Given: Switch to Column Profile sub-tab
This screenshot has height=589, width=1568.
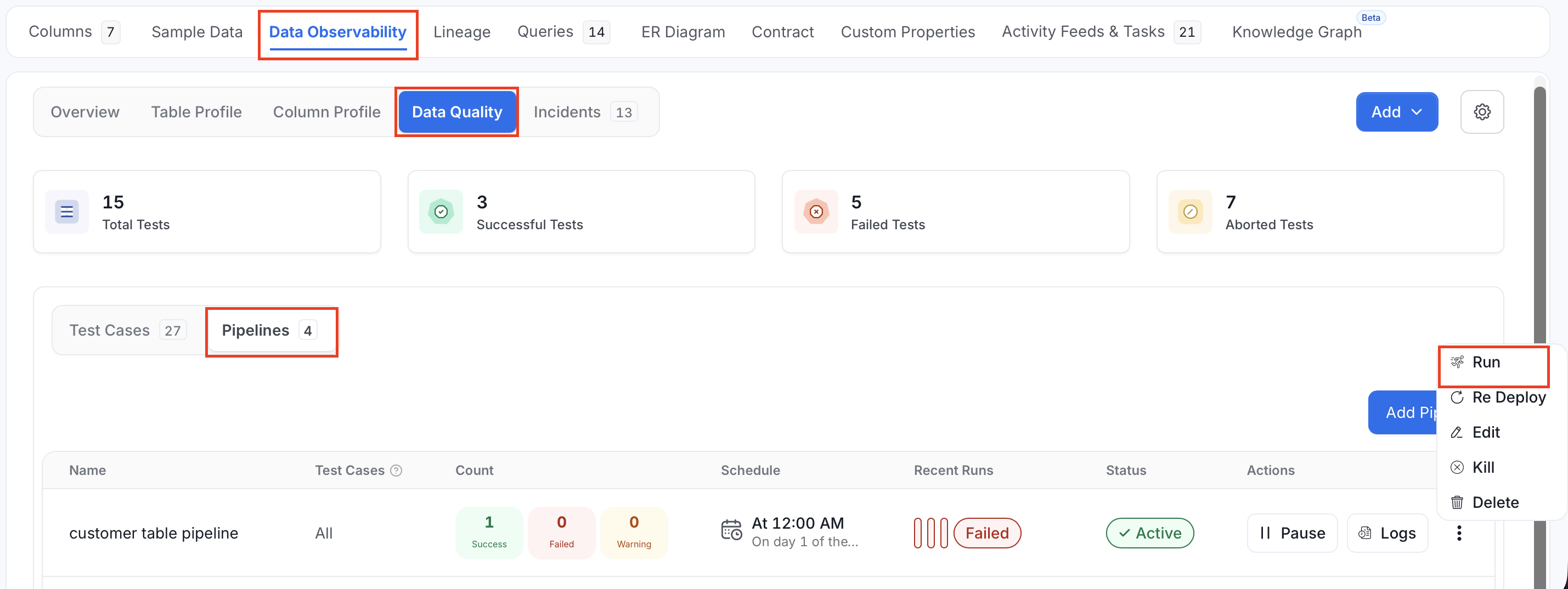Looking at the screenshot, I should point(327,112).
